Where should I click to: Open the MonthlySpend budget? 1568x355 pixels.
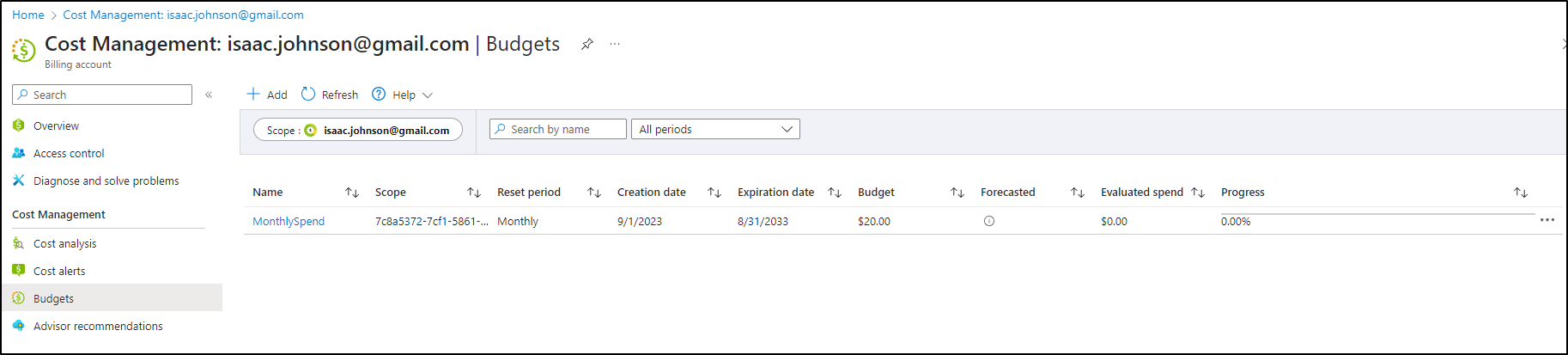[289, 221]
